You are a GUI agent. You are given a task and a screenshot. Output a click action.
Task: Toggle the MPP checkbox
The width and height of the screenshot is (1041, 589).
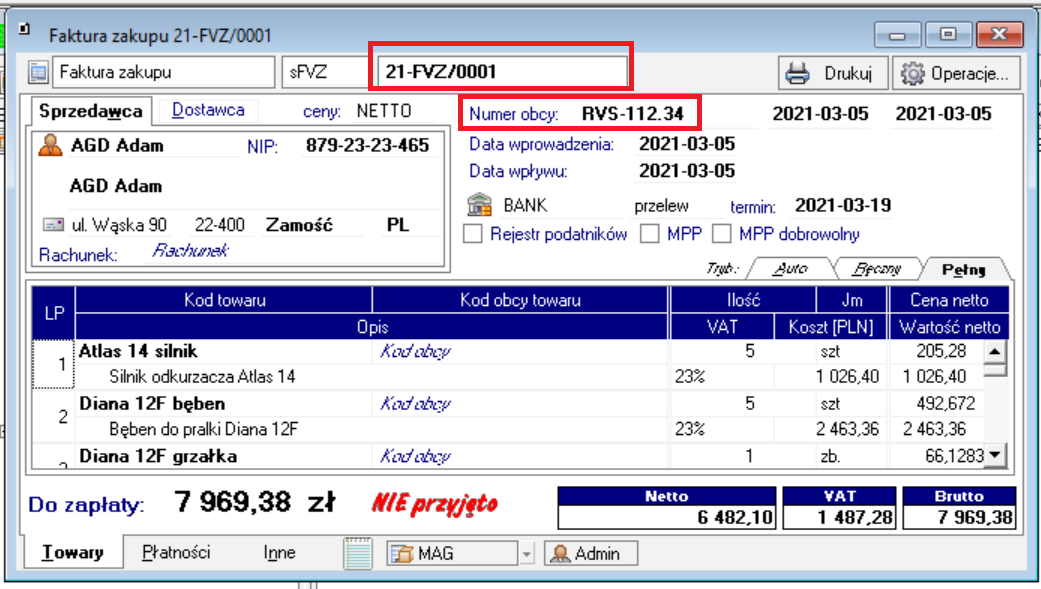click(650, 235)
